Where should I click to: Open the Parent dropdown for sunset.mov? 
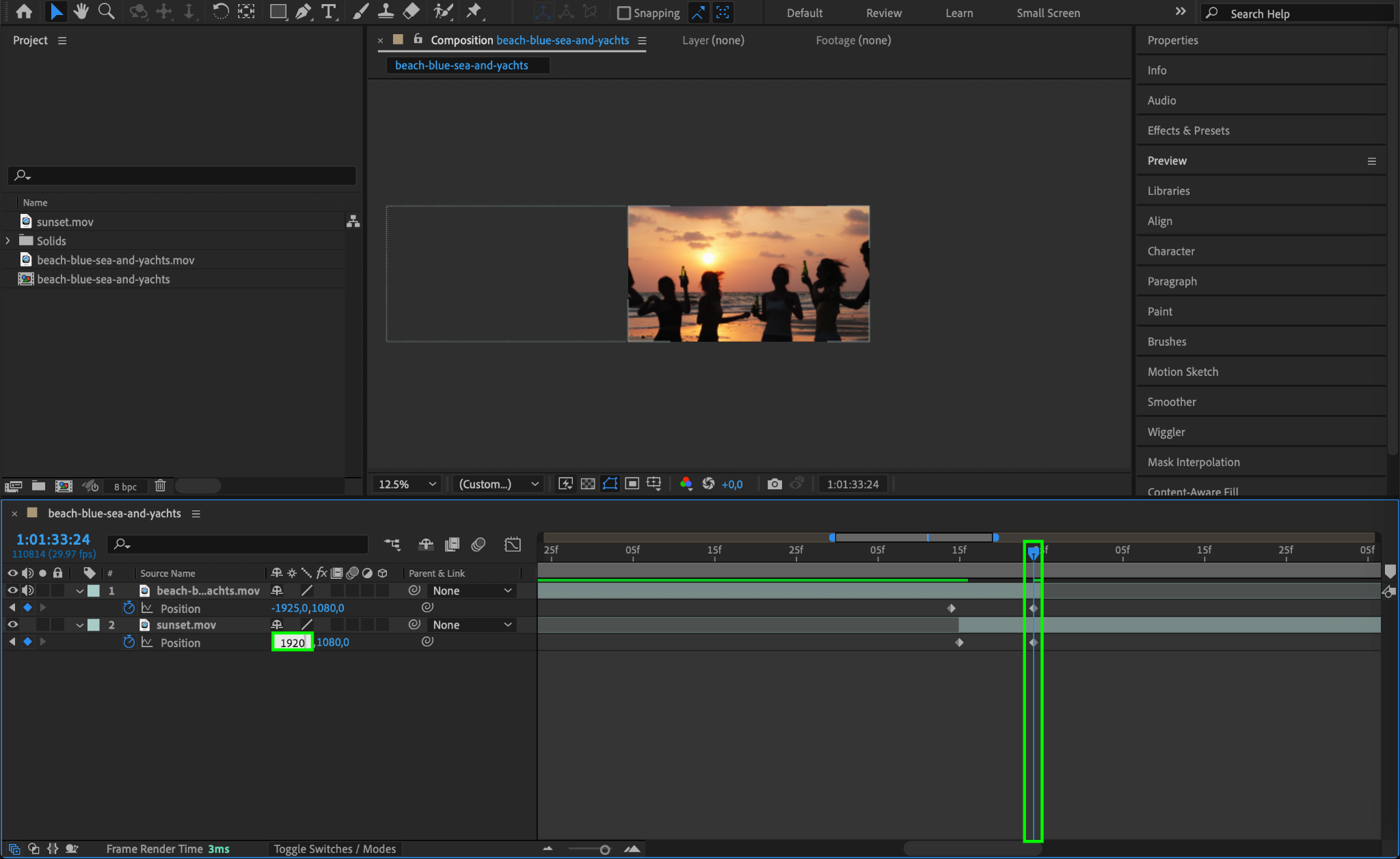point(472,625)
